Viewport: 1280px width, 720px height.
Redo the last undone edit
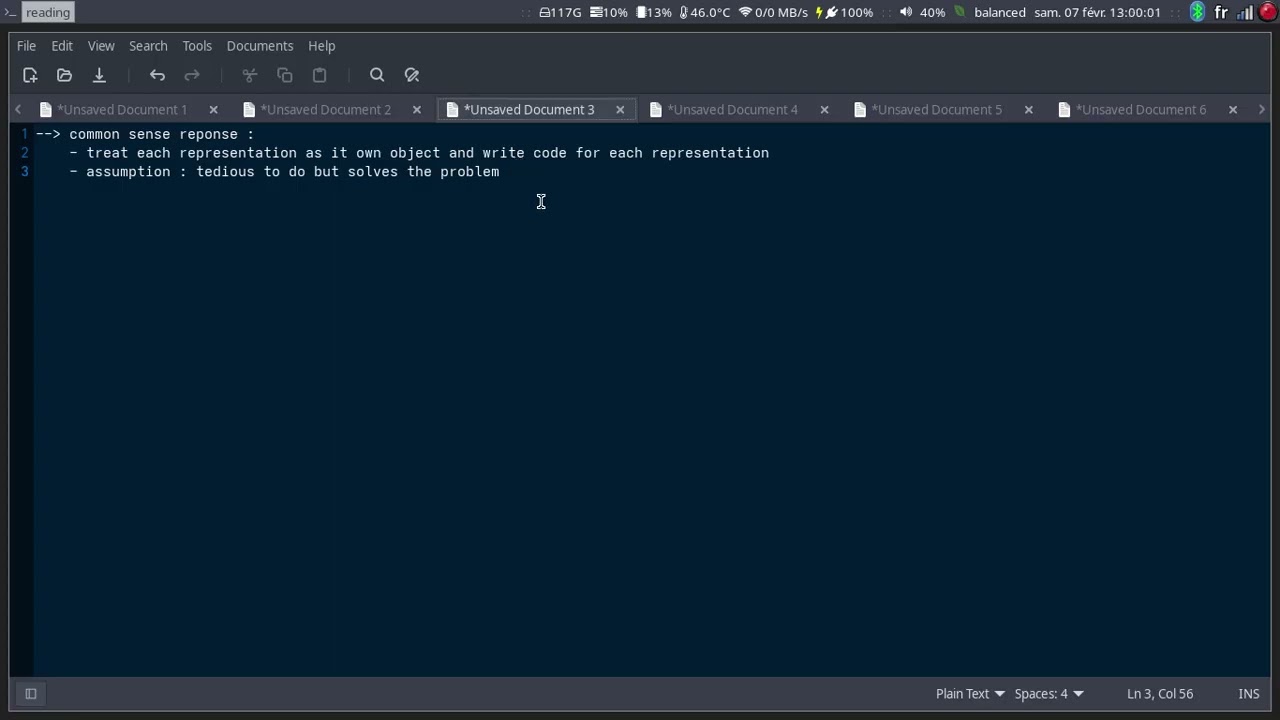point(192,75)
